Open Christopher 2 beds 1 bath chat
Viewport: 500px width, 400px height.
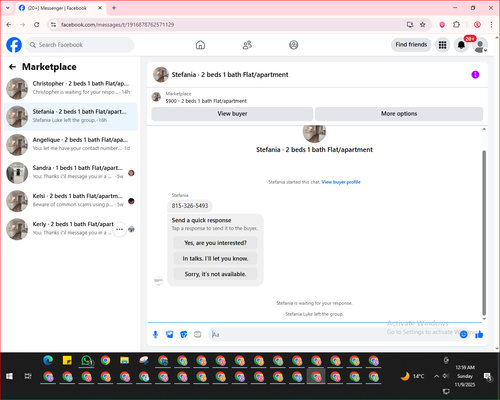tap(70, 88)
